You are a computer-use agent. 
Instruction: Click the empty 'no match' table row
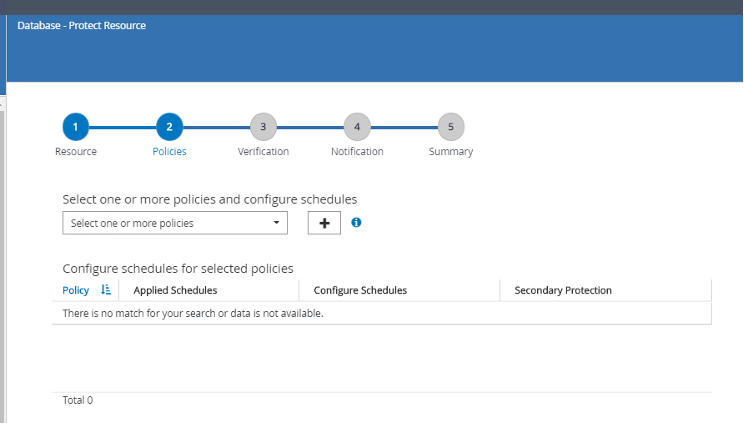pos(380,313)
